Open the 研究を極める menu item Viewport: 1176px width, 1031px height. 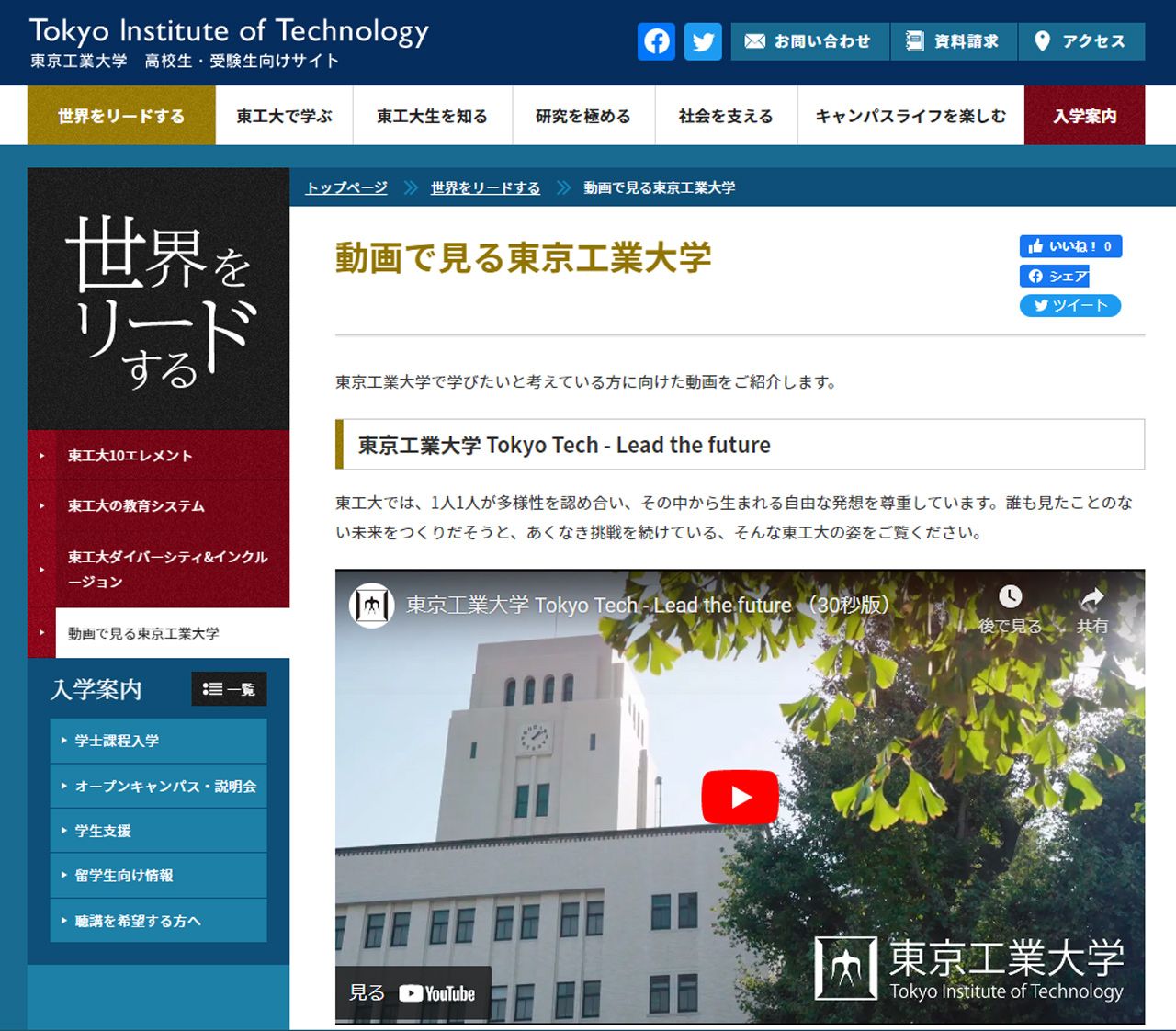coord(583,116)
